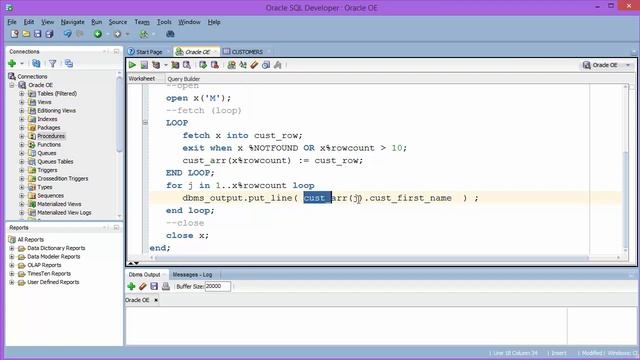Click the New file icon in main toolbar
This screenshot has height=360, width=640.
point(15,34)
